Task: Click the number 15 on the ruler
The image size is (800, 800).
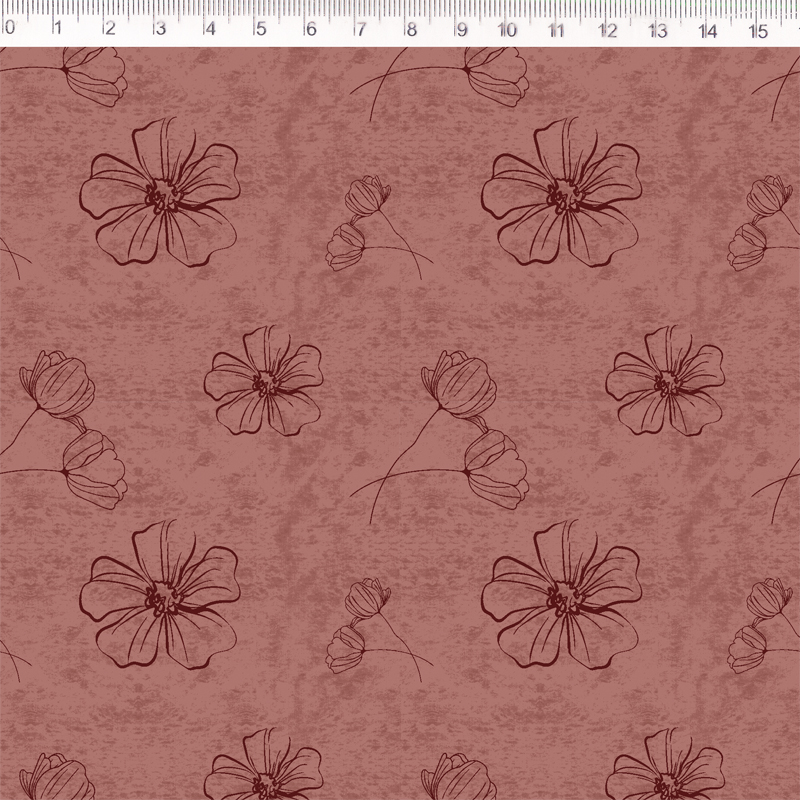Action: pos(758,30)
